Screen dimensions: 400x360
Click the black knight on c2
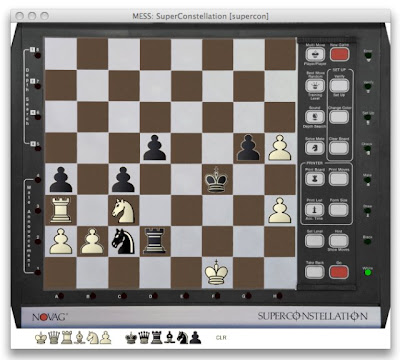(124, 241)
